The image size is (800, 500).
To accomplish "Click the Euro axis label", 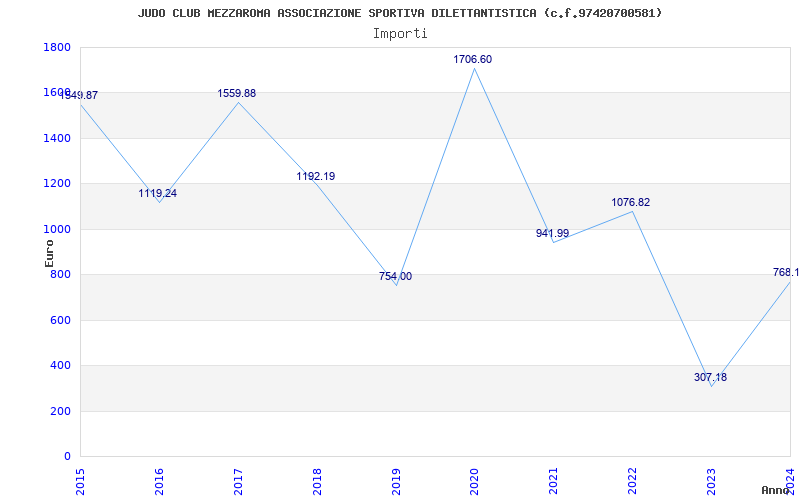I will click(49, 252).
